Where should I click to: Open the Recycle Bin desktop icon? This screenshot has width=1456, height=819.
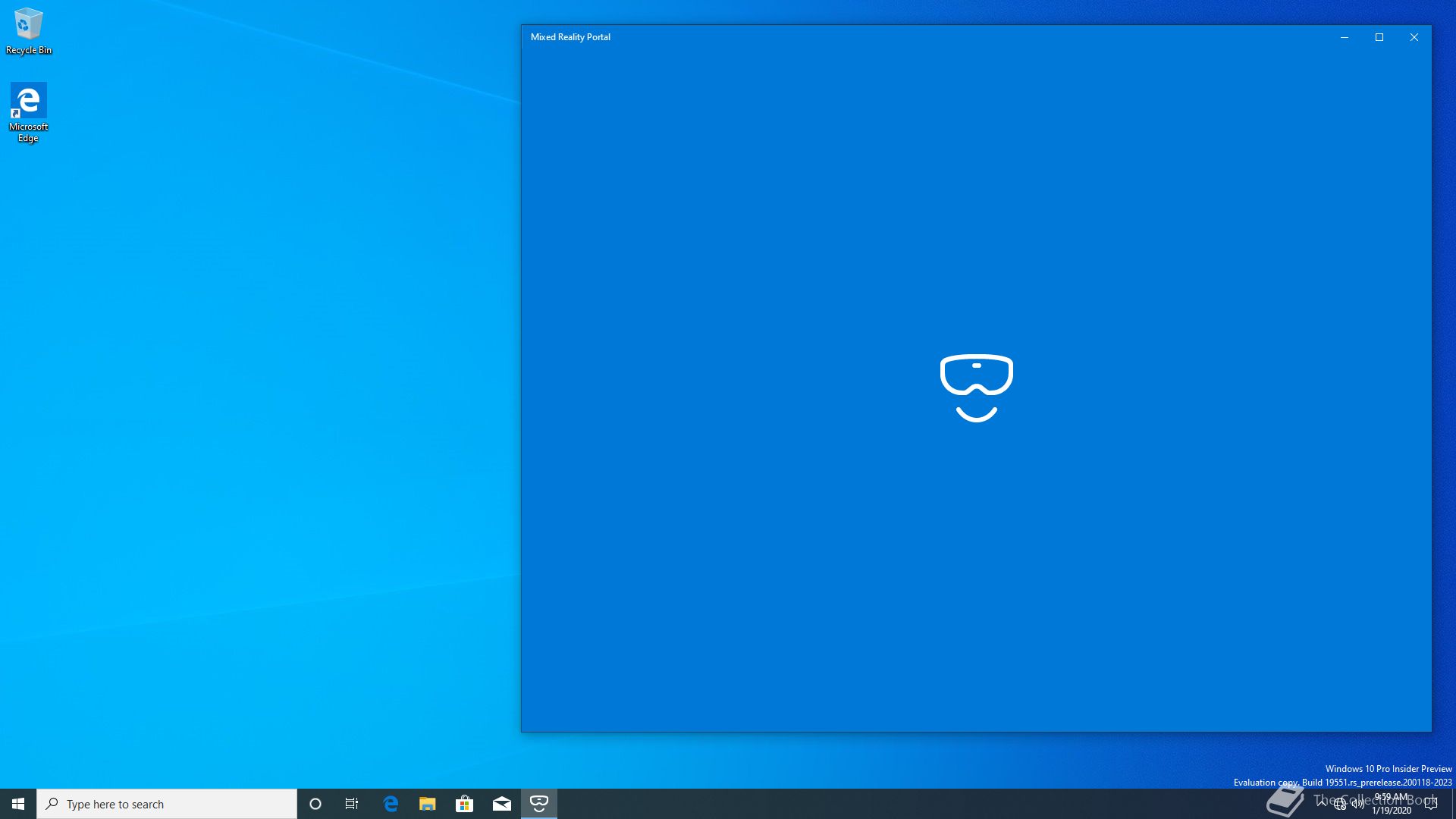pos(28,30)
